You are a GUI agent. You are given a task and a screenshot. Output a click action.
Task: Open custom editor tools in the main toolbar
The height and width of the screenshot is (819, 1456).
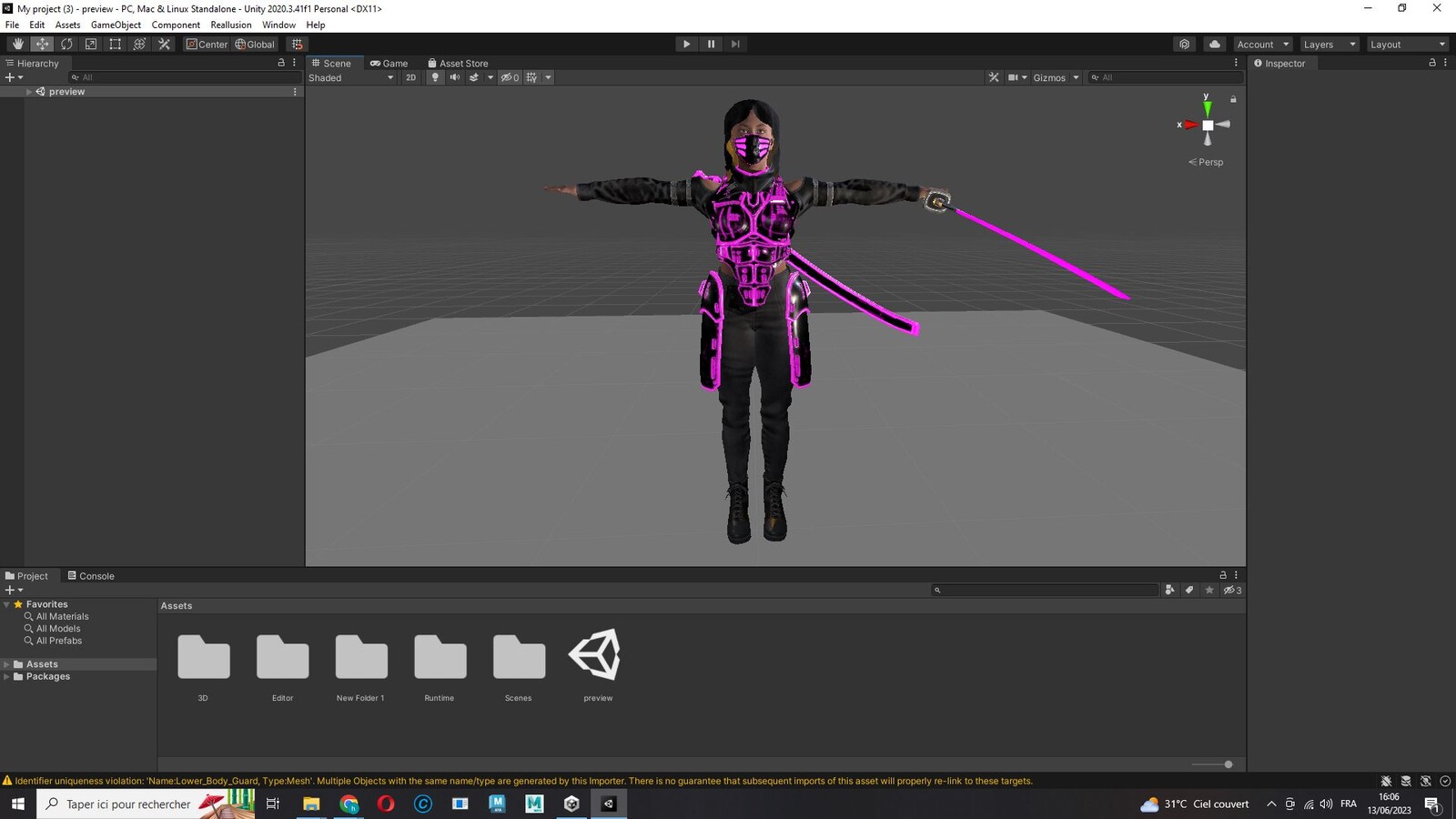pos(164,44)
